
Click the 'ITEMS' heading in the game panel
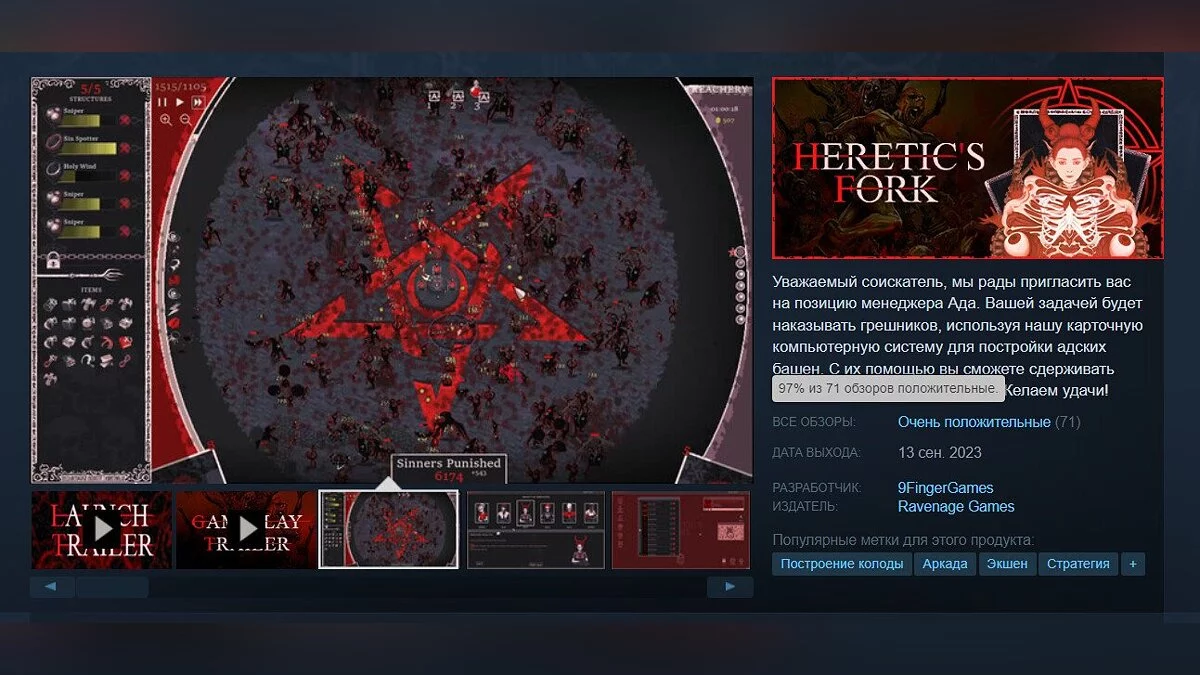[91, 290]
